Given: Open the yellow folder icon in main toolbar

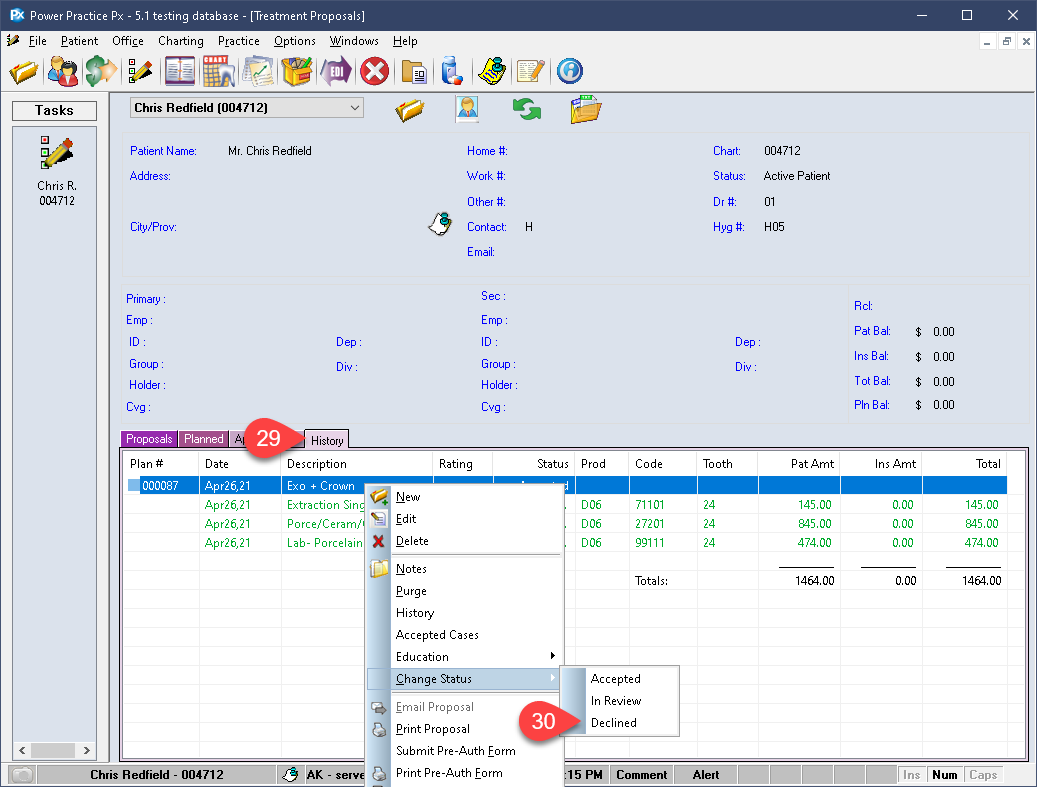Looking at the screenshot, I should [23, 71].
